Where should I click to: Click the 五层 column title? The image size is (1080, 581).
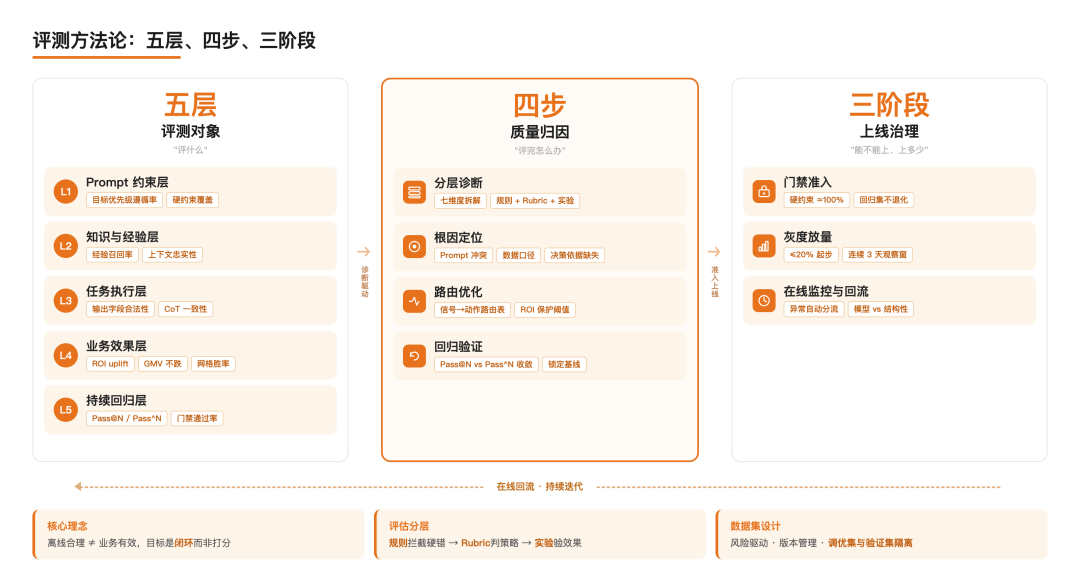pos(190,105)
